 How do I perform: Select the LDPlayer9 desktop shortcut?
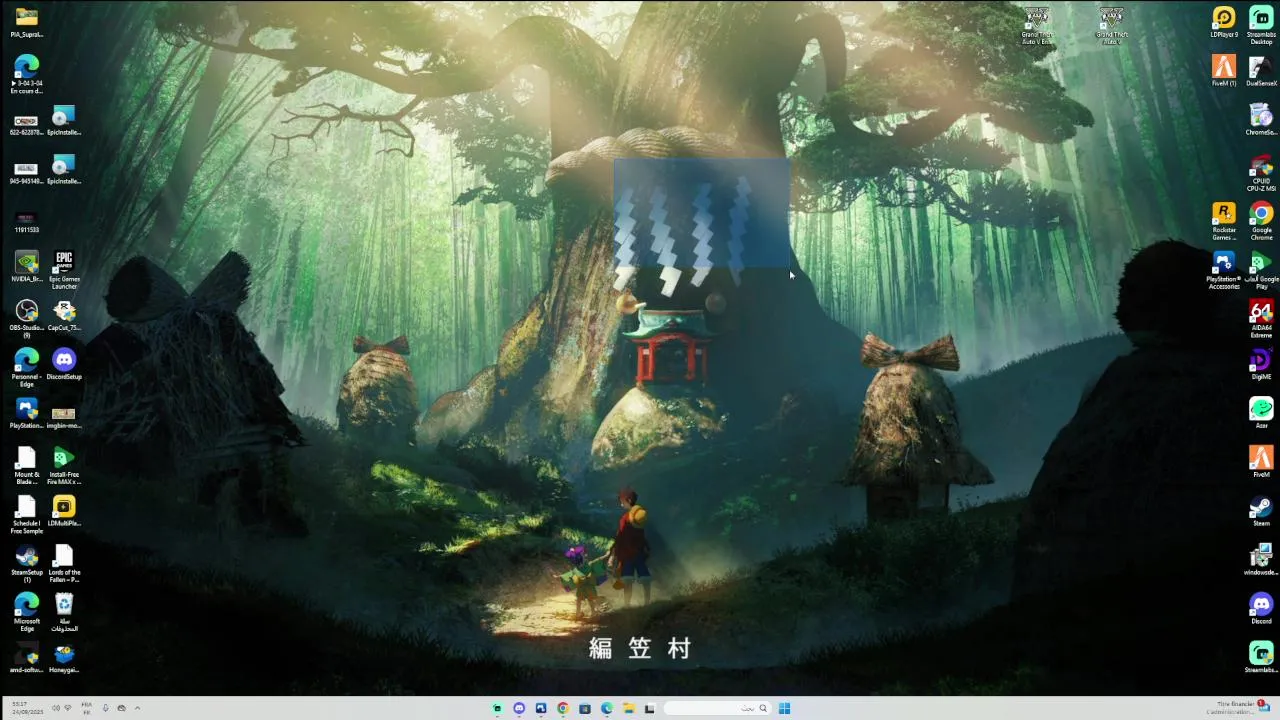(x=1224, y=22)
